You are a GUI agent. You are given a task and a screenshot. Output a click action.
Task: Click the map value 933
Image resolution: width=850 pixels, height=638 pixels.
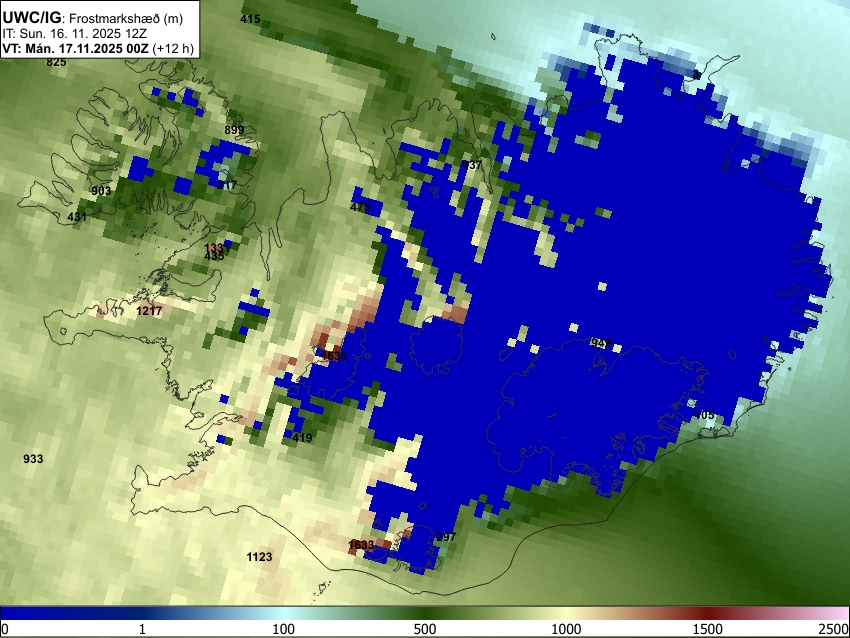(x=33, y=459)
